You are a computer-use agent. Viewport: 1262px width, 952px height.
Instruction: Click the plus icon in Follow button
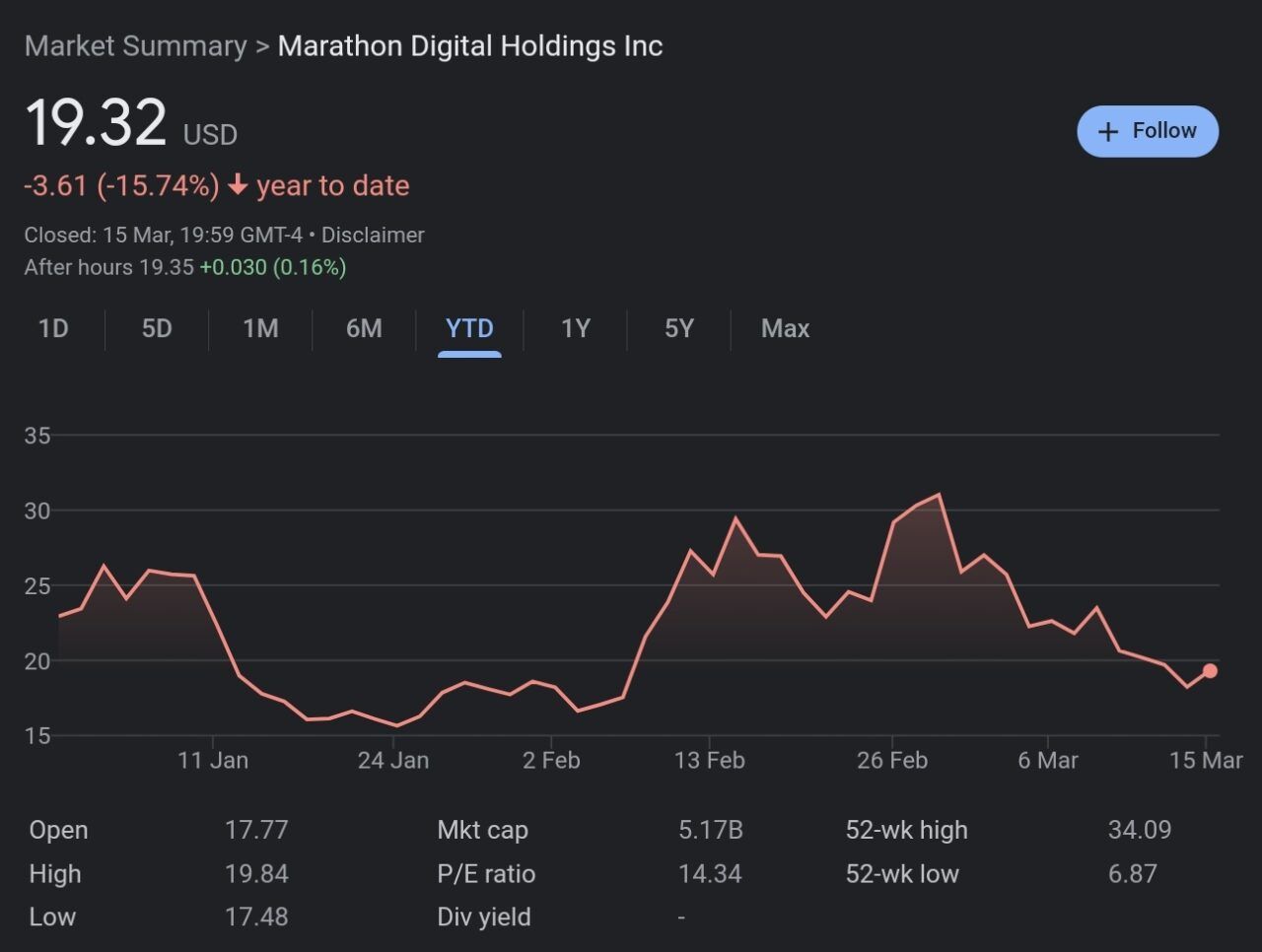pos(1108,132)
